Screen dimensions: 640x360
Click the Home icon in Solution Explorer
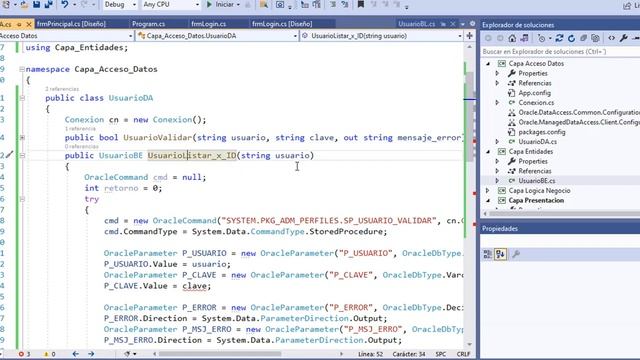click(512, 38)
